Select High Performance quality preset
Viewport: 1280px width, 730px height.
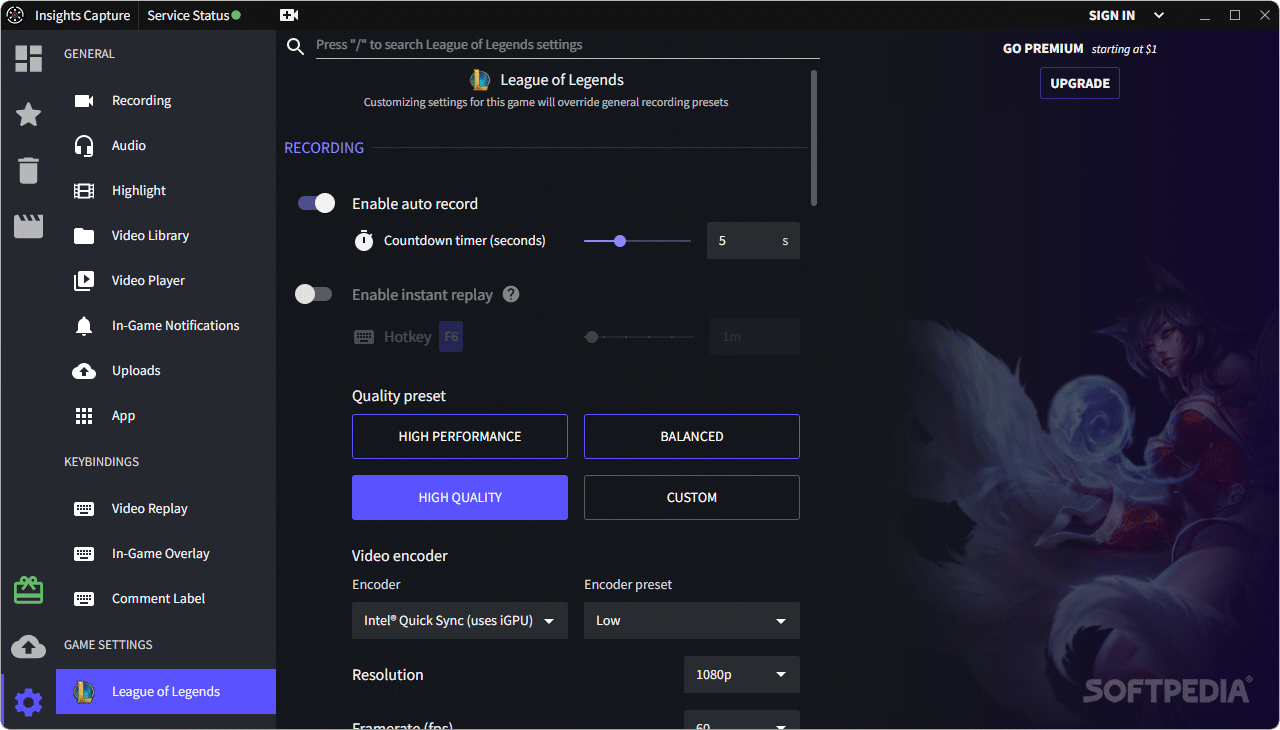click(460, 437)
